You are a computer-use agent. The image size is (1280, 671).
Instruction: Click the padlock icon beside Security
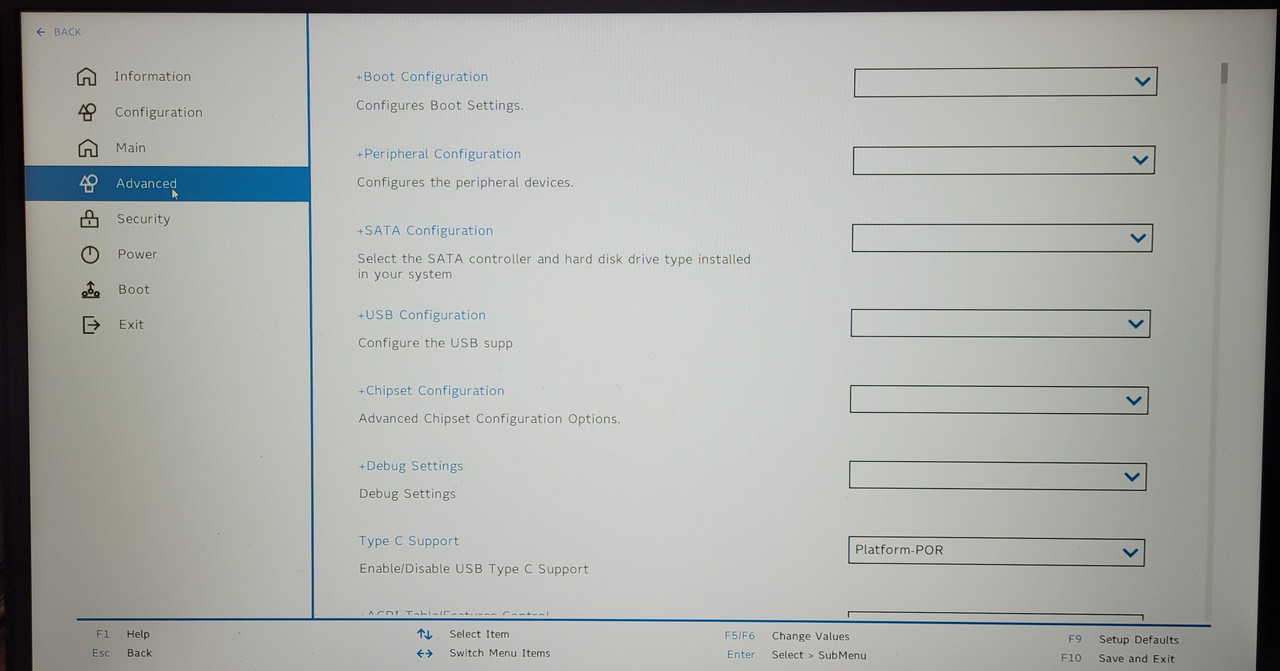click(89, 219)
